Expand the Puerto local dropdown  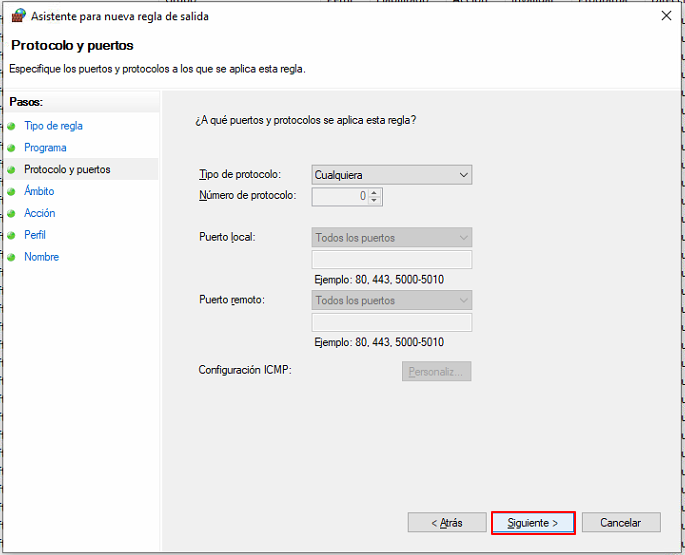pyautogui.click(x=391, y=238)
